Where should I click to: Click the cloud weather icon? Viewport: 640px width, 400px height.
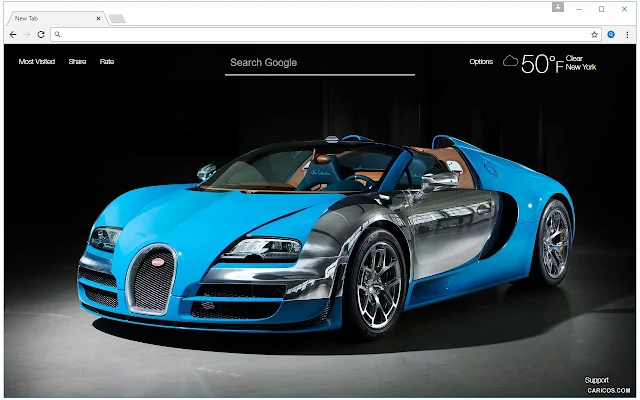coord(510,61)
